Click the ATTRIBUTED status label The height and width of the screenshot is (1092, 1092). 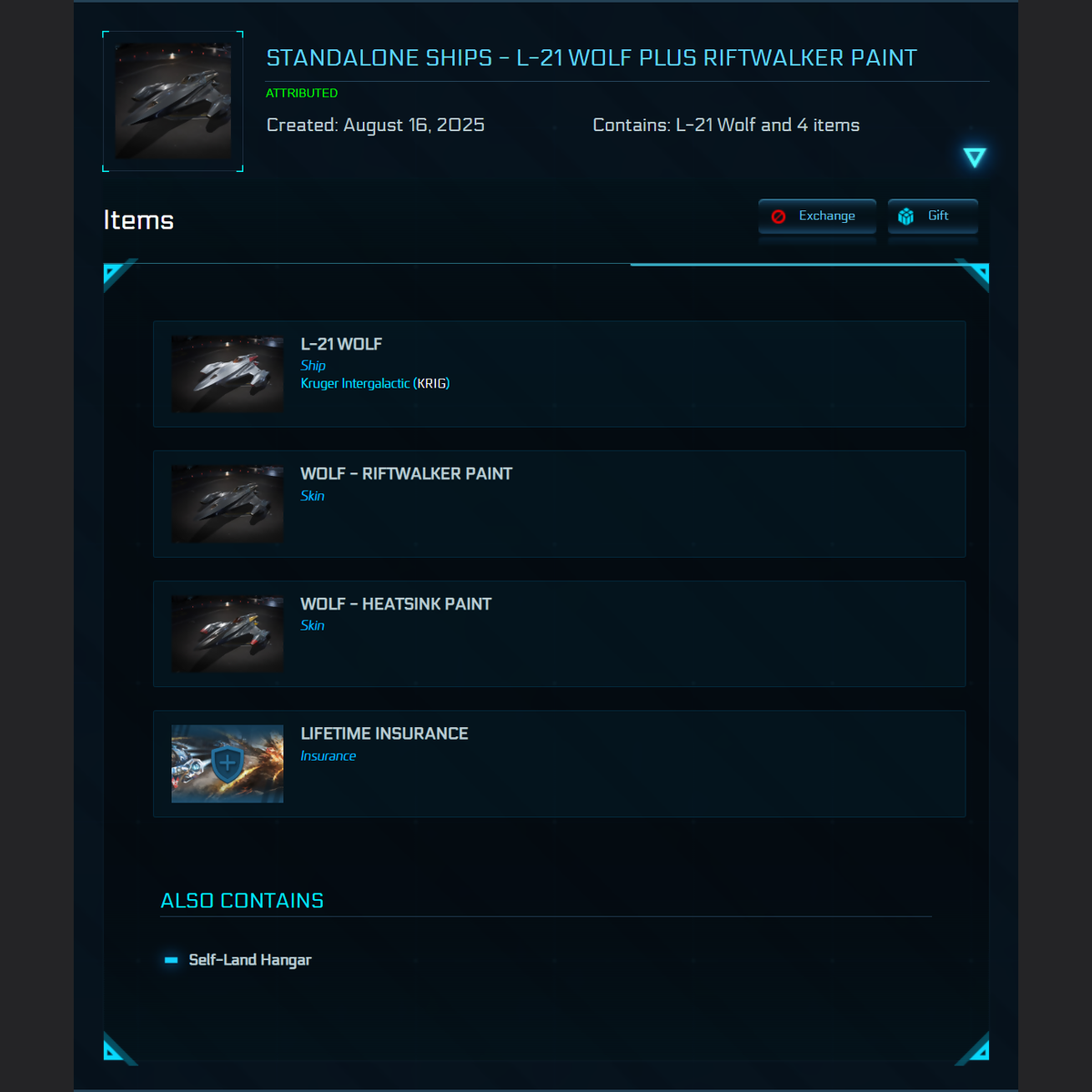pos(301,93)
